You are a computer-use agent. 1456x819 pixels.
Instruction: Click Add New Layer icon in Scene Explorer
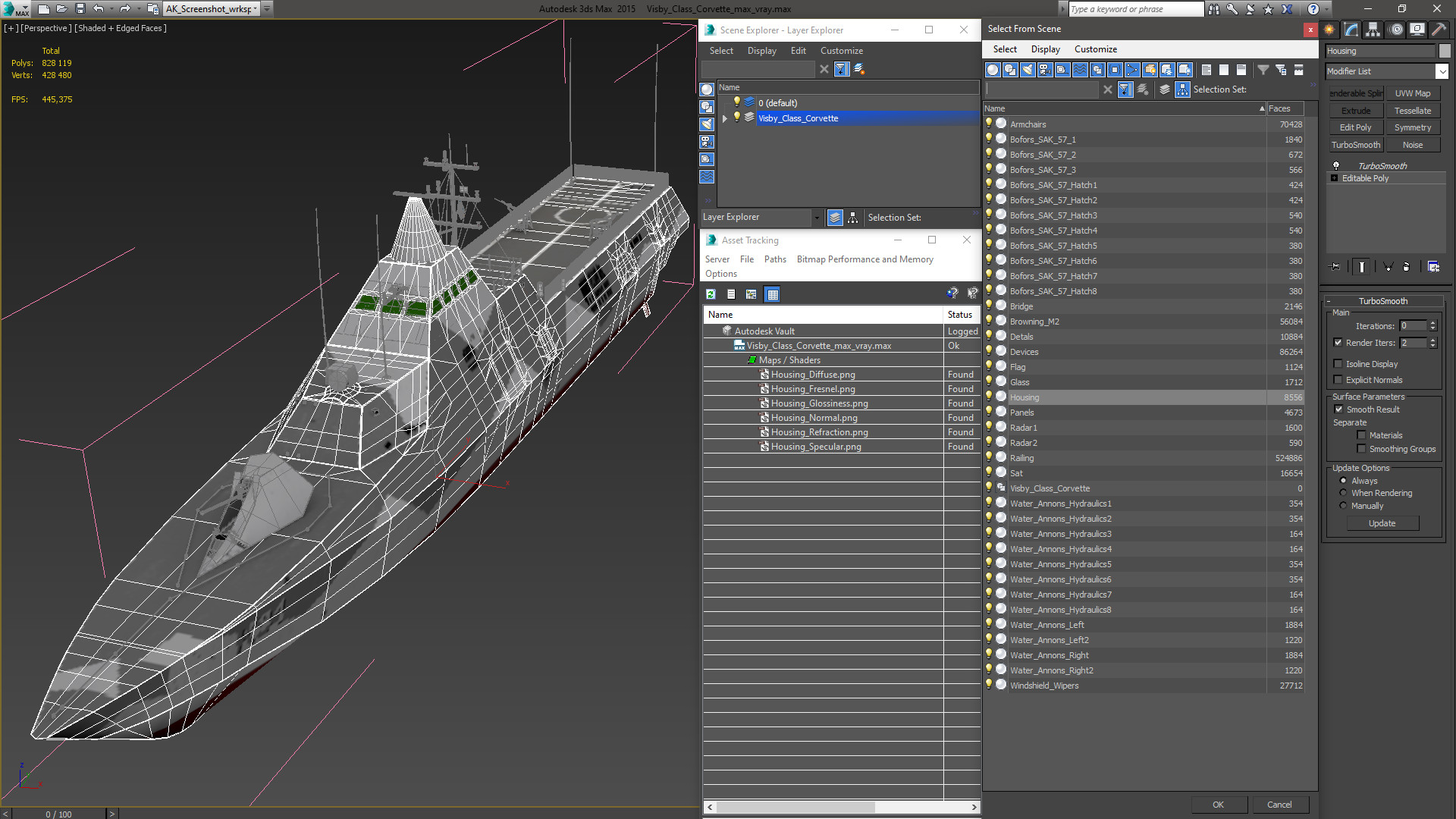tap(859, 69)
